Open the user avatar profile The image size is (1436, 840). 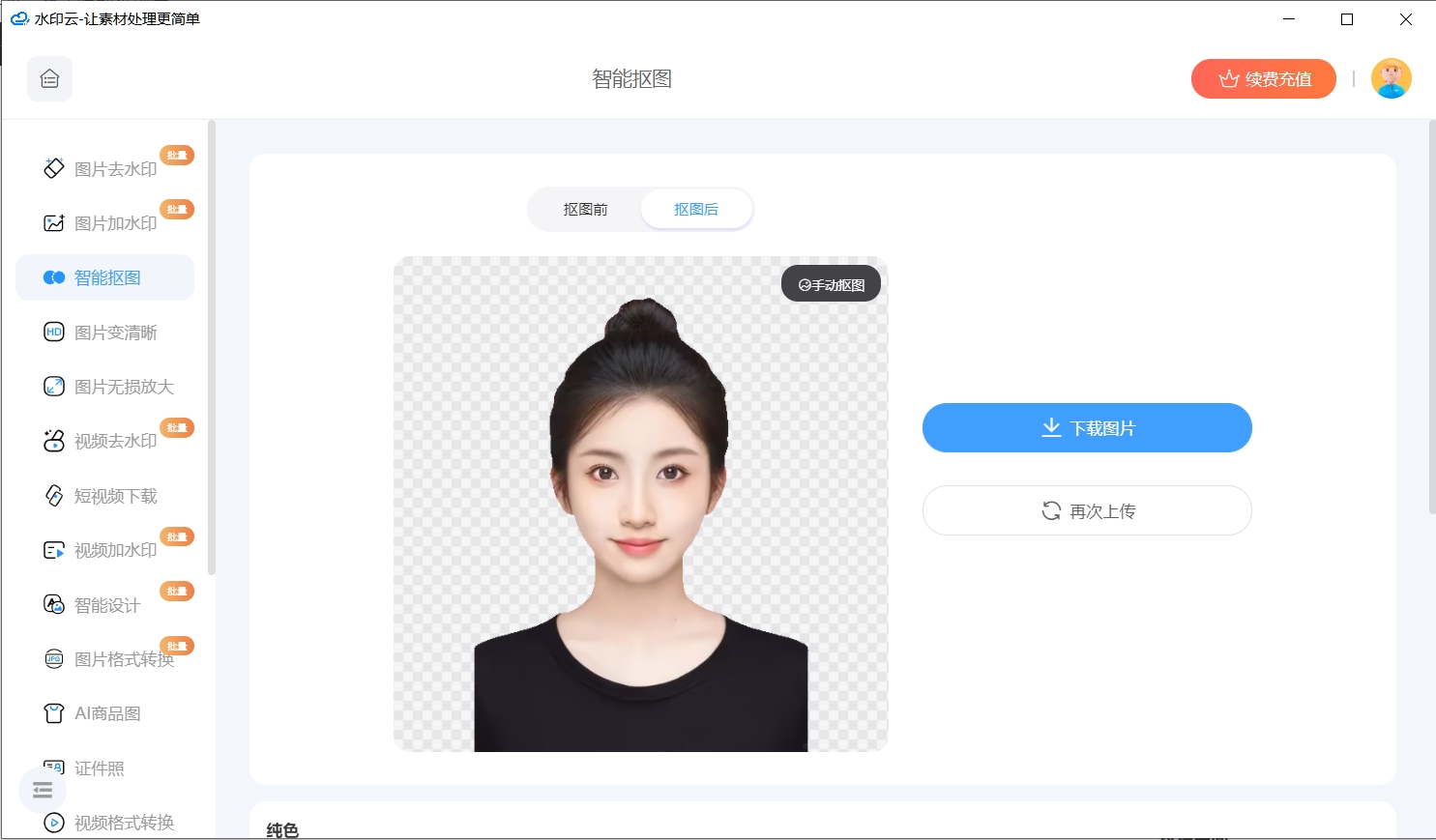click(x=1391, y=79)
